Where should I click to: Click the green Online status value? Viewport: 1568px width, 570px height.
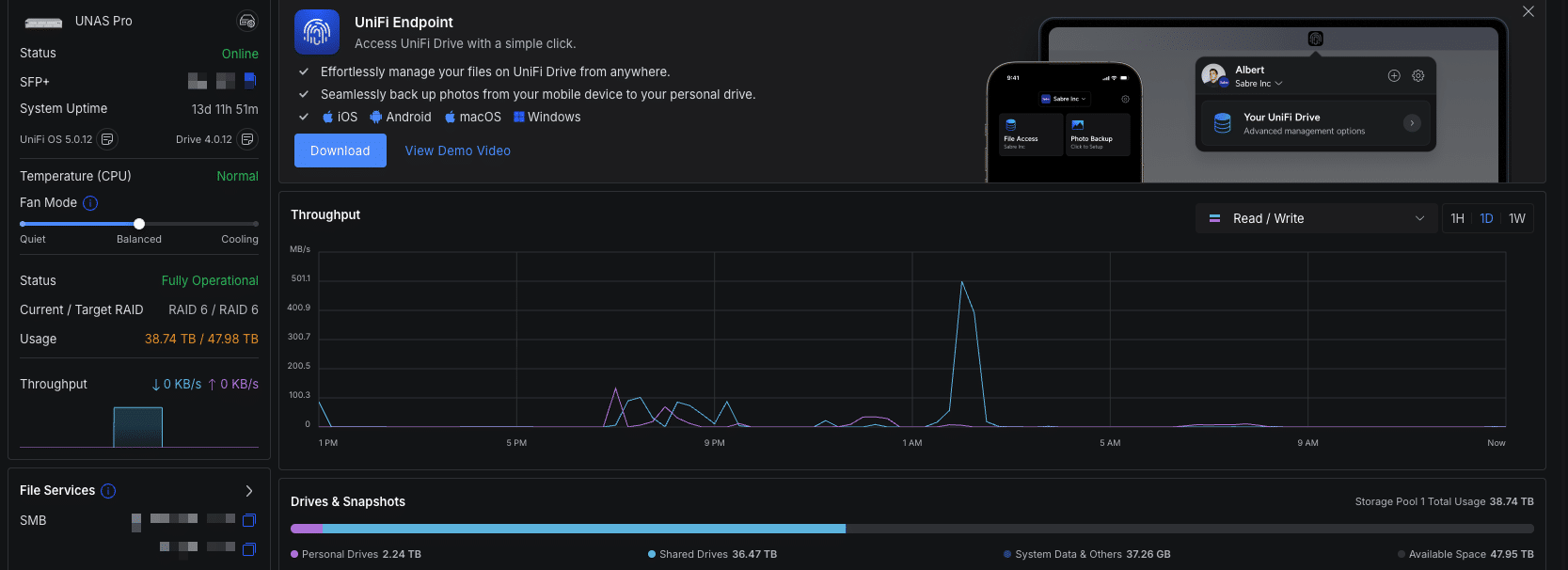pos(240,54)
